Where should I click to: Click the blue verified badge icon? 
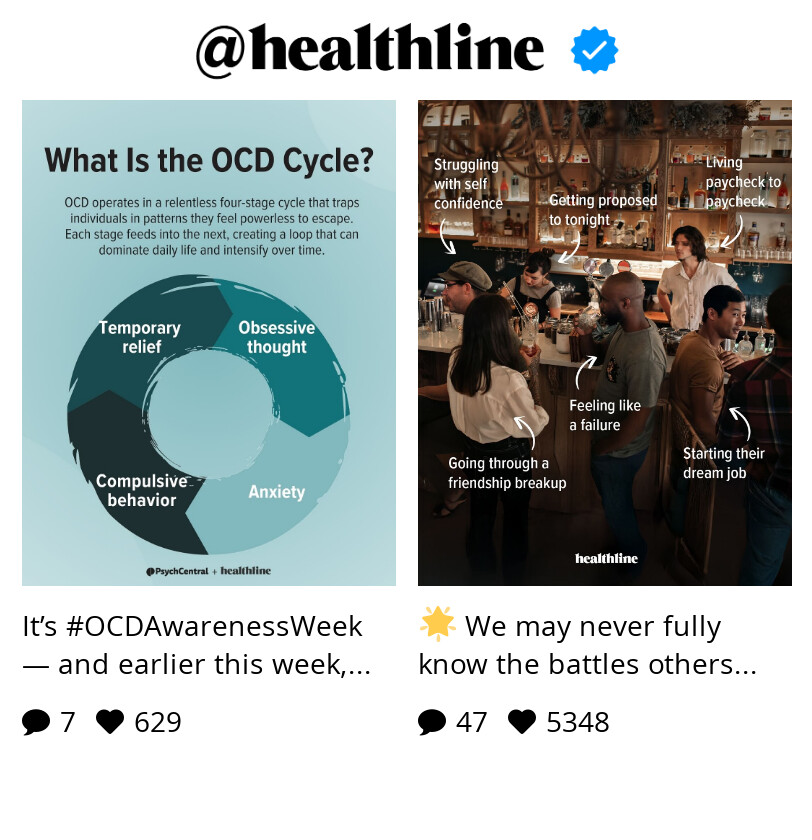tap(594, 50)
